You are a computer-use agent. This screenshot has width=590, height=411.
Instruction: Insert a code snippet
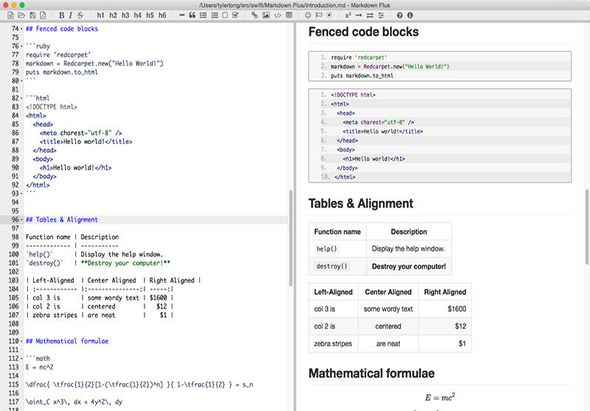point(277,15)
